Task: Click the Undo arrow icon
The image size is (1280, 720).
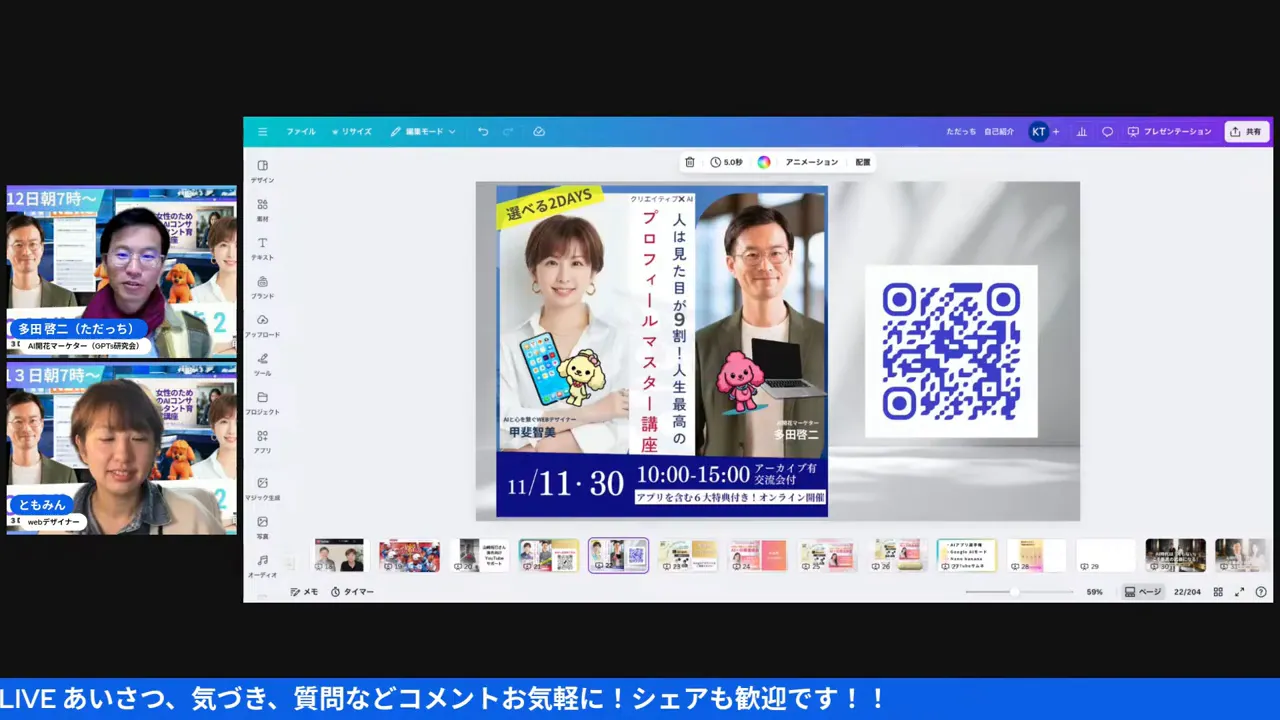Action: click(481, 131)
